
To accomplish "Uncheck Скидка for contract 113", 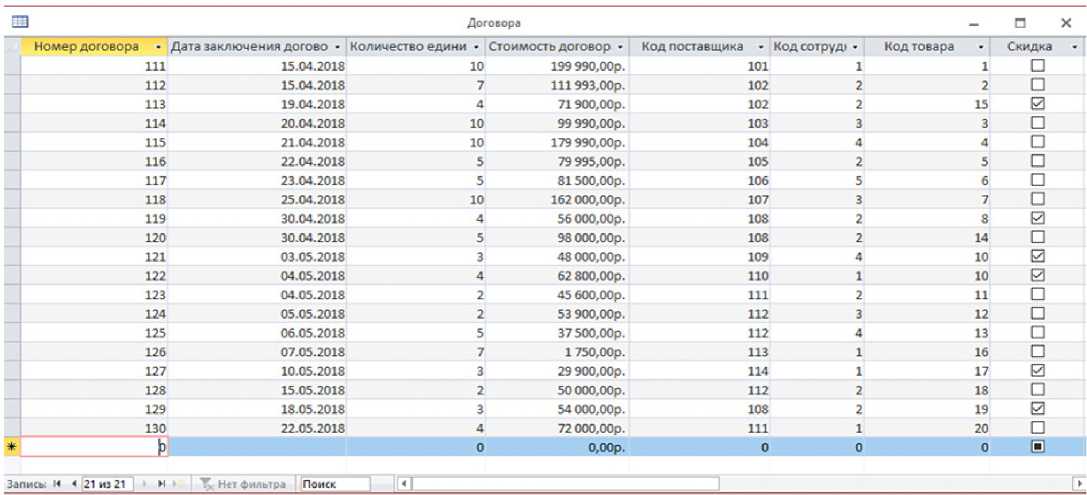I will [x=1038, y=104].
